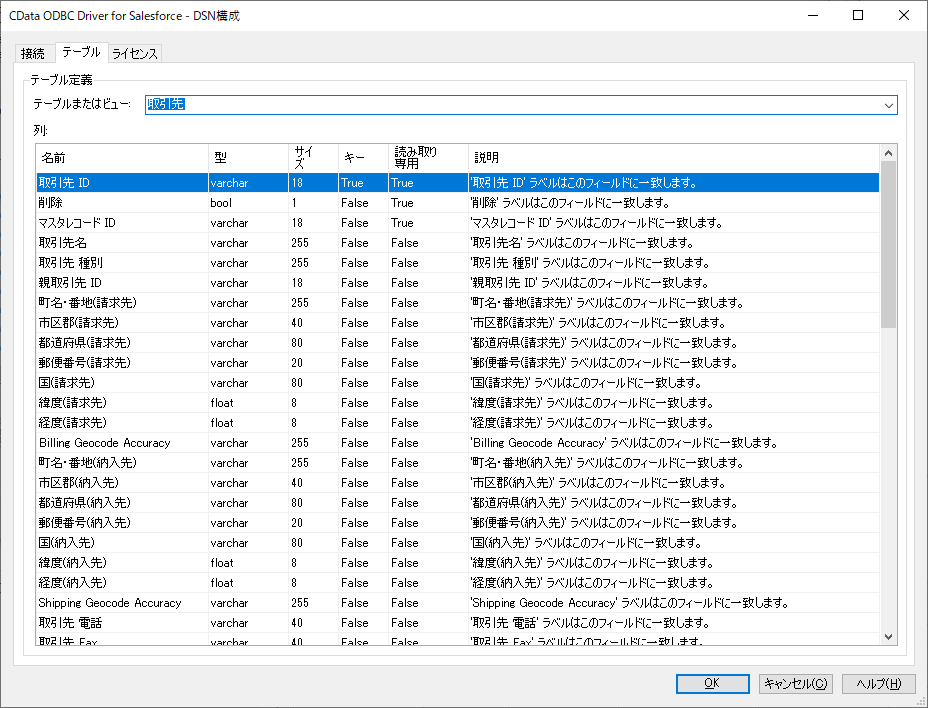Screen dimensions: 928x708
Task: Open help with the ヘルプ(H) button
Action: [878, 684]
